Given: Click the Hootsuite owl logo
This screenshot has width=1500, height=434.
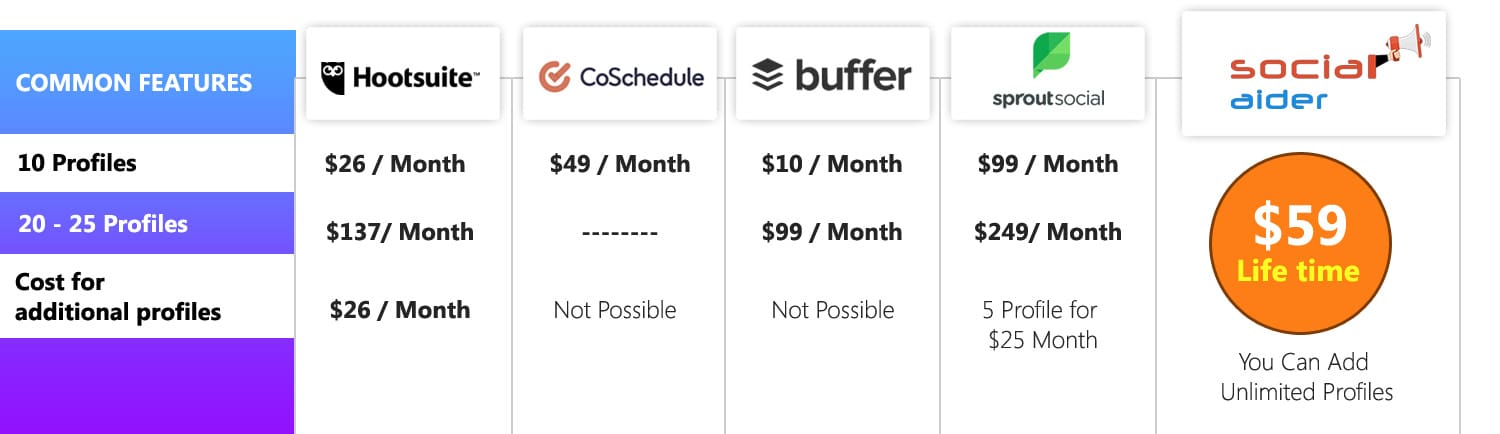Looking at the screenshot, I should (334, 77).
